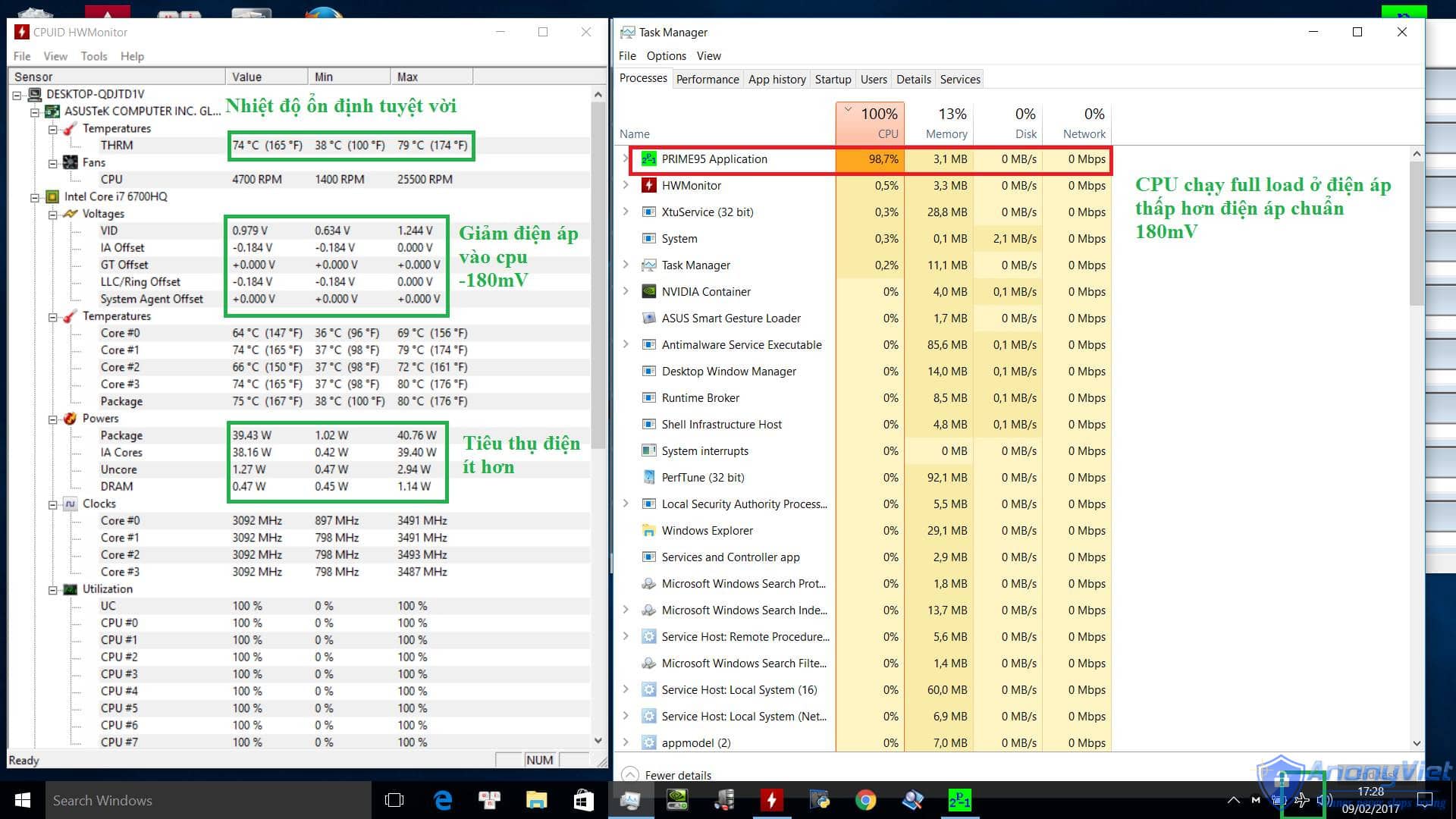Image resolution: width=1456 pixels, height=819 pixels.
Task: Expand the PRIME95 Application process row
Action: coord(623,158)
